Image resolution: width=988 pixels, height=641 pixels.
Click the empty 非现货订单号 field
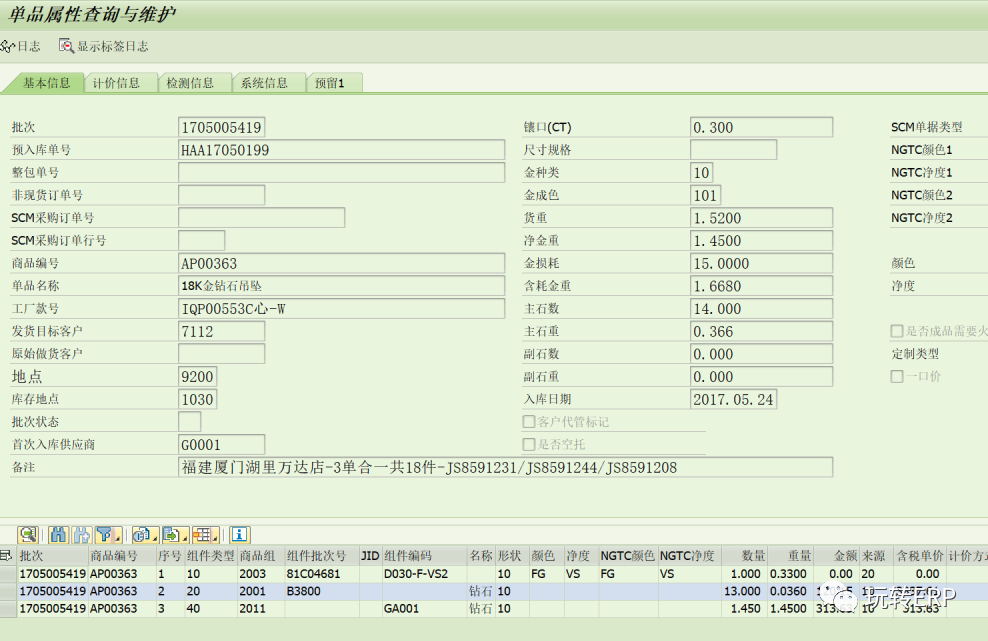(221, 195)
